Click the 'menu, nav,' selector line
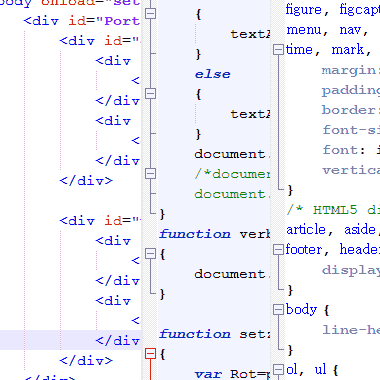 pyautogui.click(x=327, y=30)
